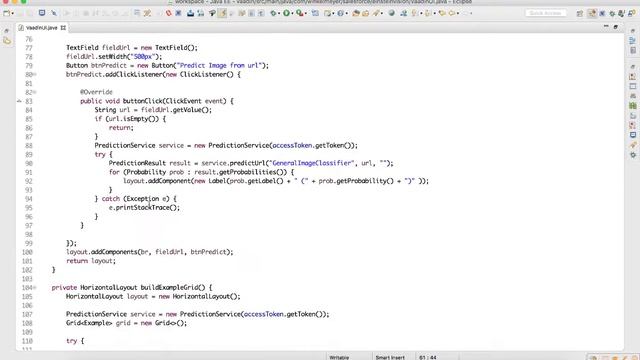Click 'Predict Image from url' string literal
Screen dimensions: 640x360
point(220,65)
